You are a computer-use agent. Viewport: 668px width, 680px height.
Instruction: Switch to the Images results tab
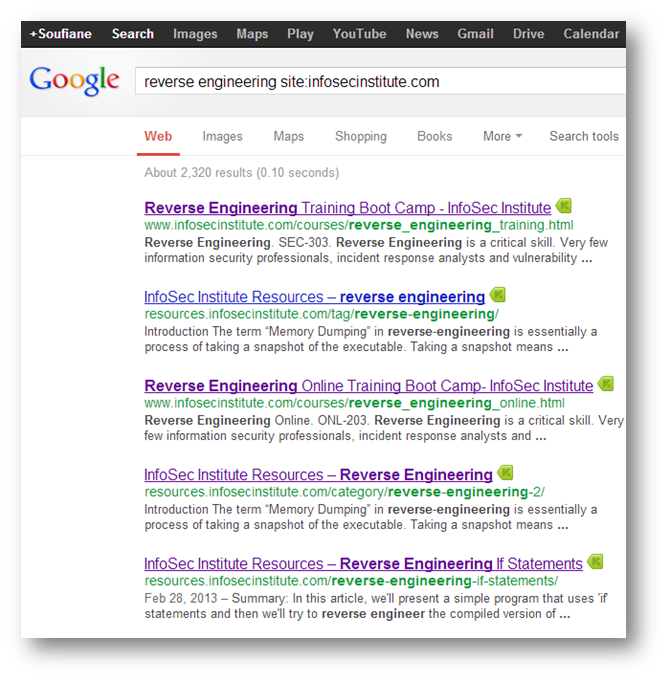pos(222,136)
